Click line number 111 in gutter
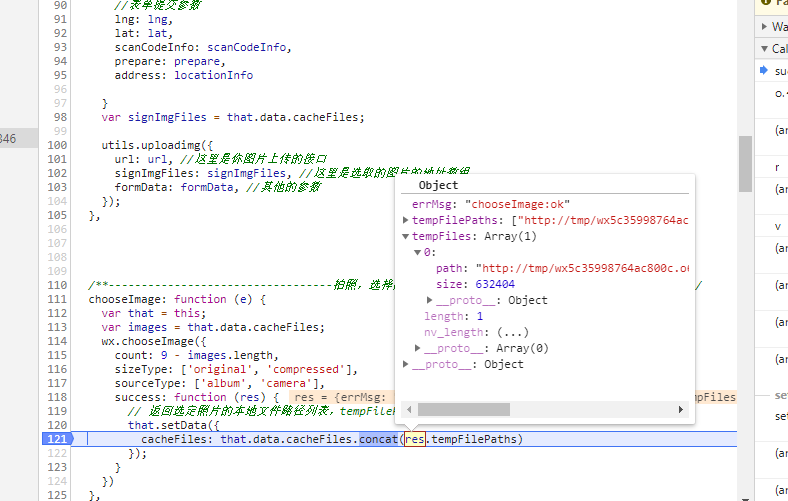Screen dimensions: 788x501 57,299
